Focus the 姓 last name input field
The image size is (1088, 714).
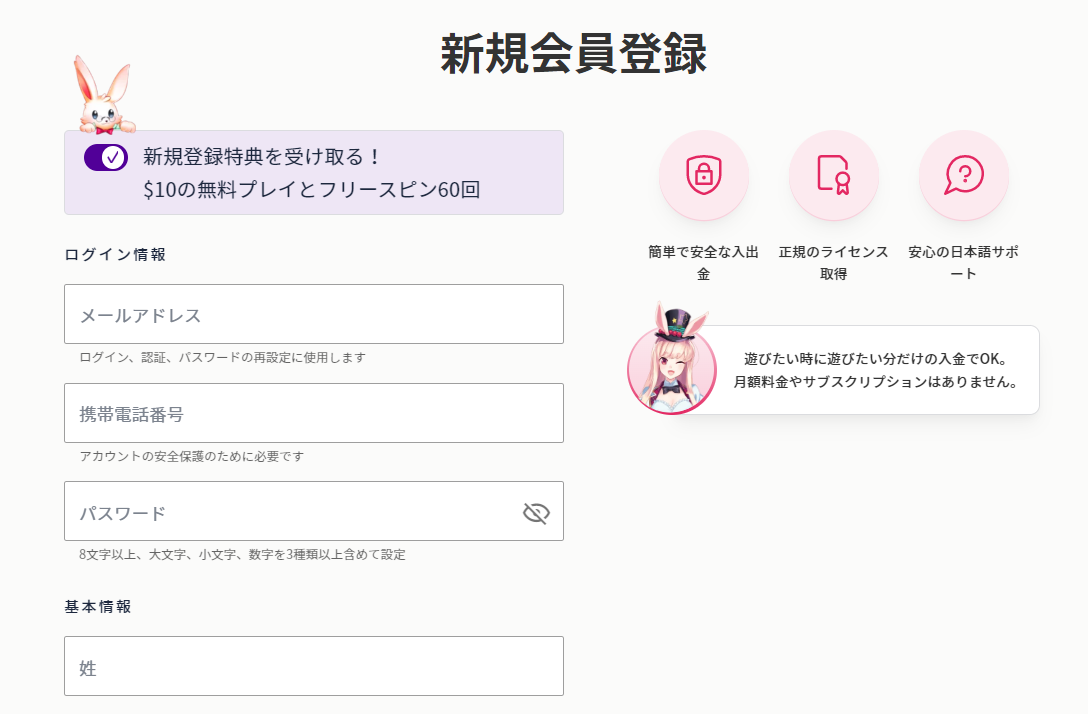(314, 666)
